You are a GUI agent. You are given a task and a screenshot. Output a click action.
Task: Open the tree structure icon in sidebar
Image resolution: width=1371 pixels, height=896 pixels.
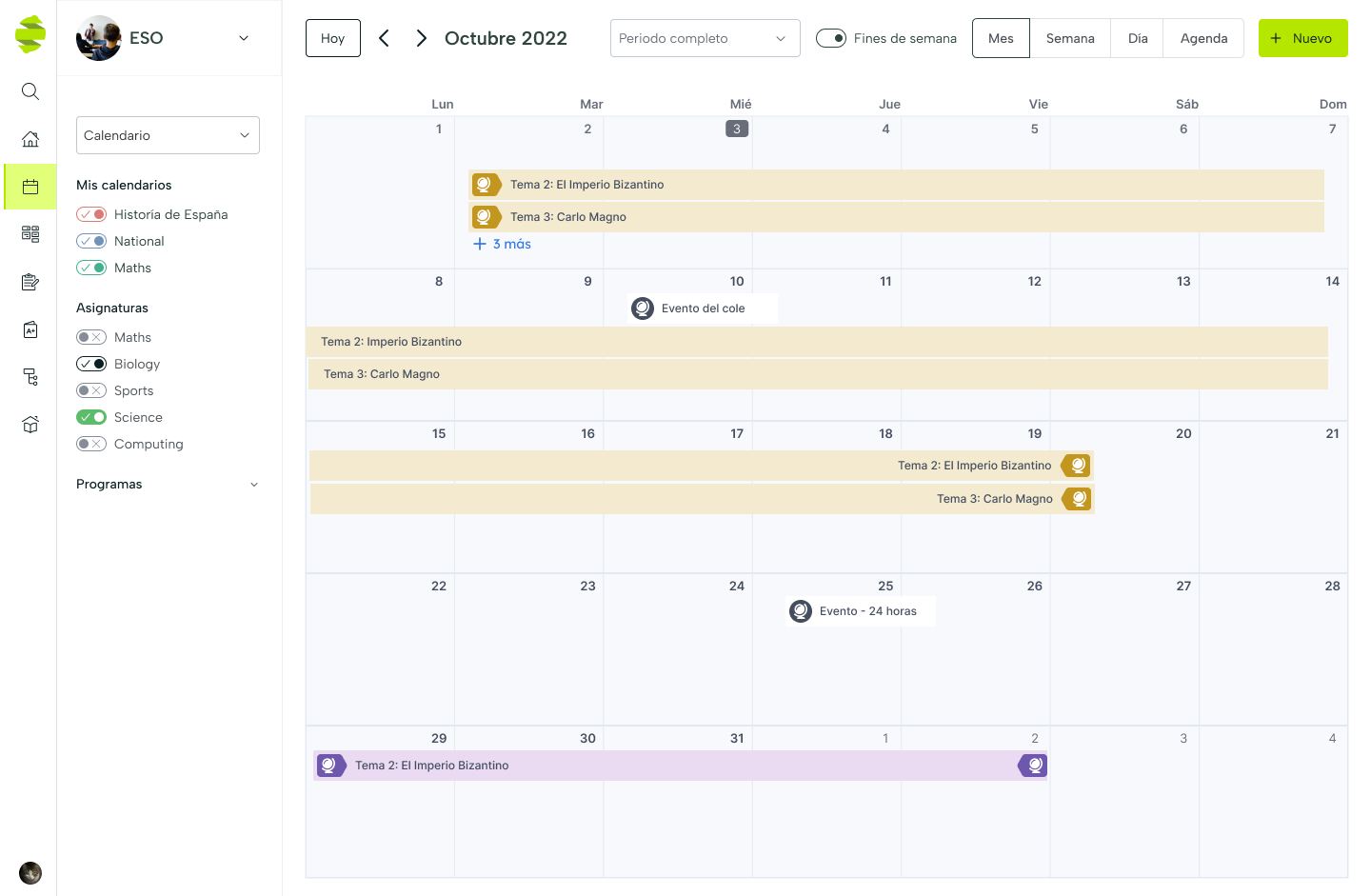click(x=30, y=377)
